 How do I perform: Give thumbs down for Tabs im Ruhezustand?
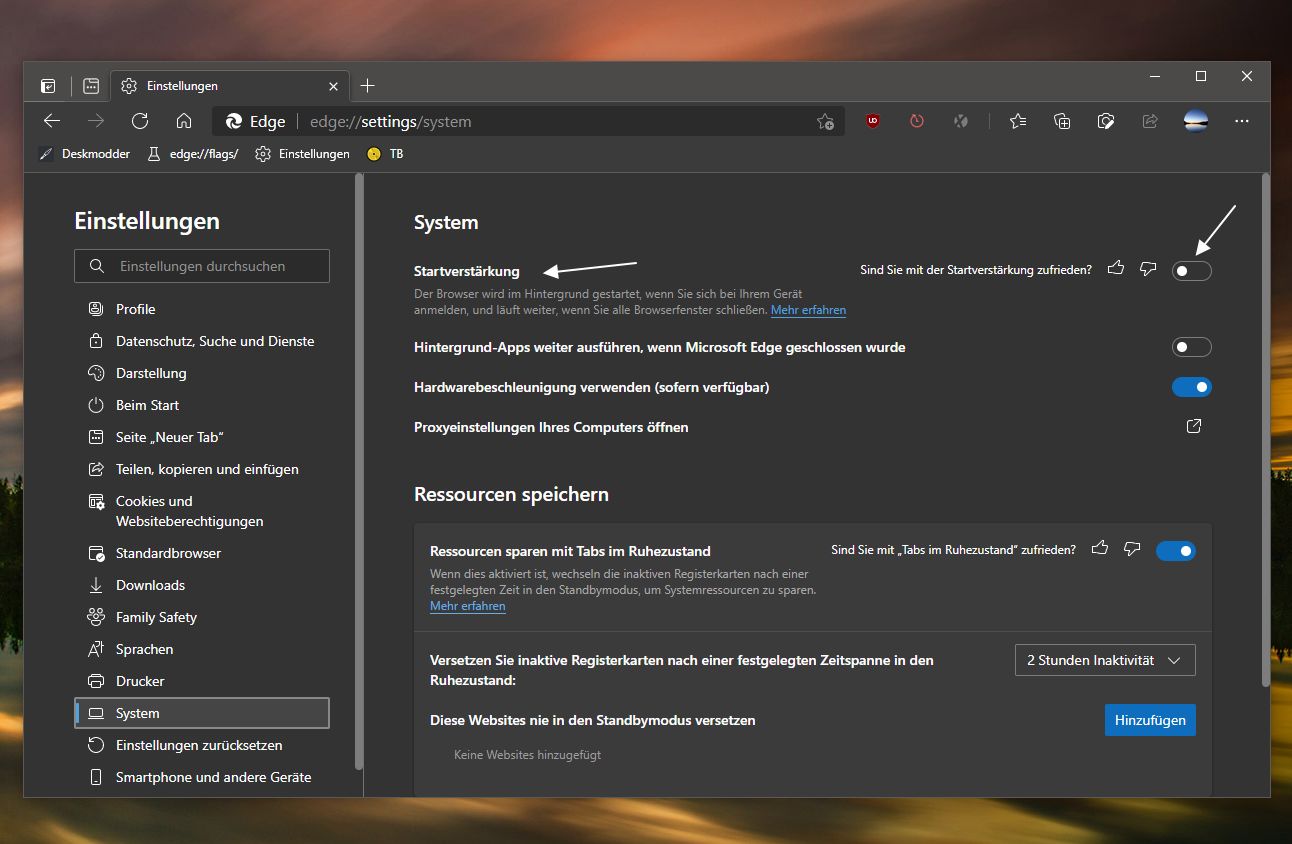pos(1132,549)
